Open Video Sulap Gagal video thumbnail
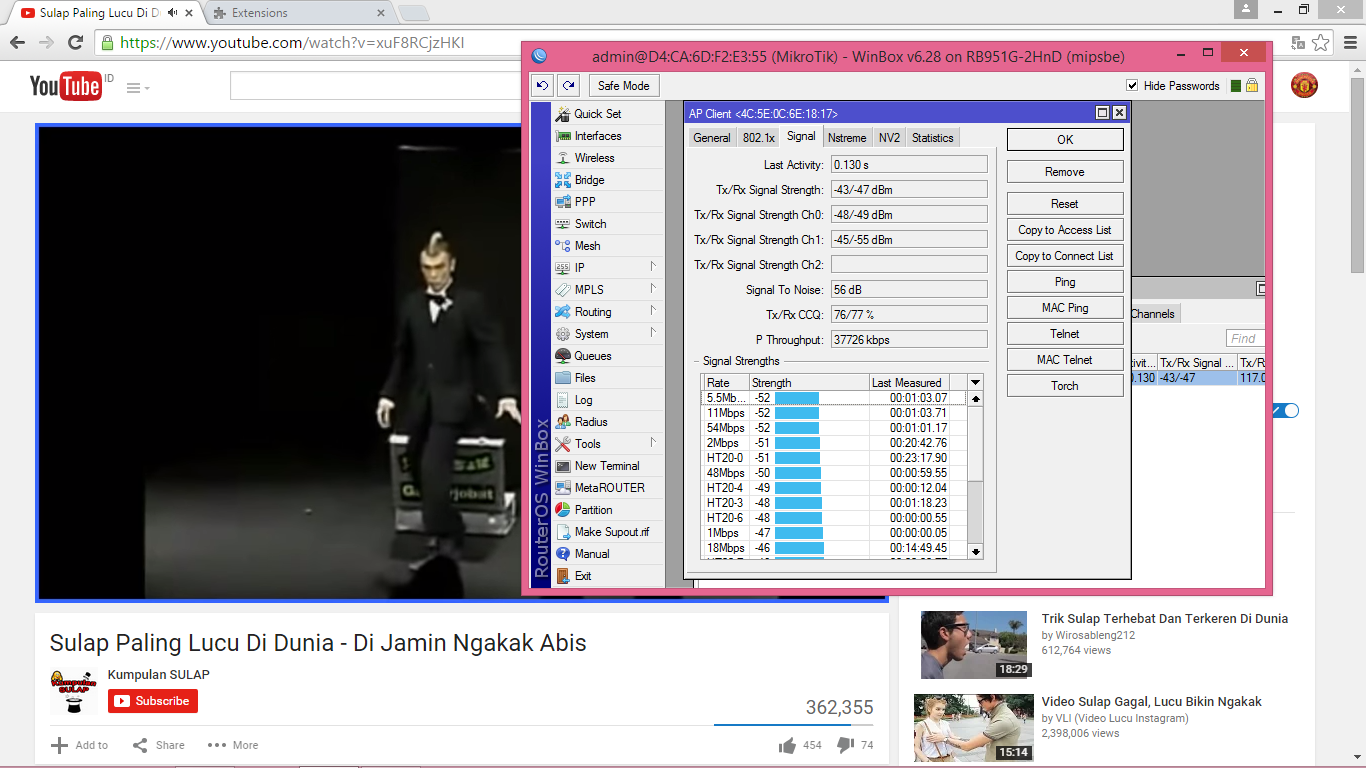Screen dimensions: 1366x768 [x=974, y=728]
